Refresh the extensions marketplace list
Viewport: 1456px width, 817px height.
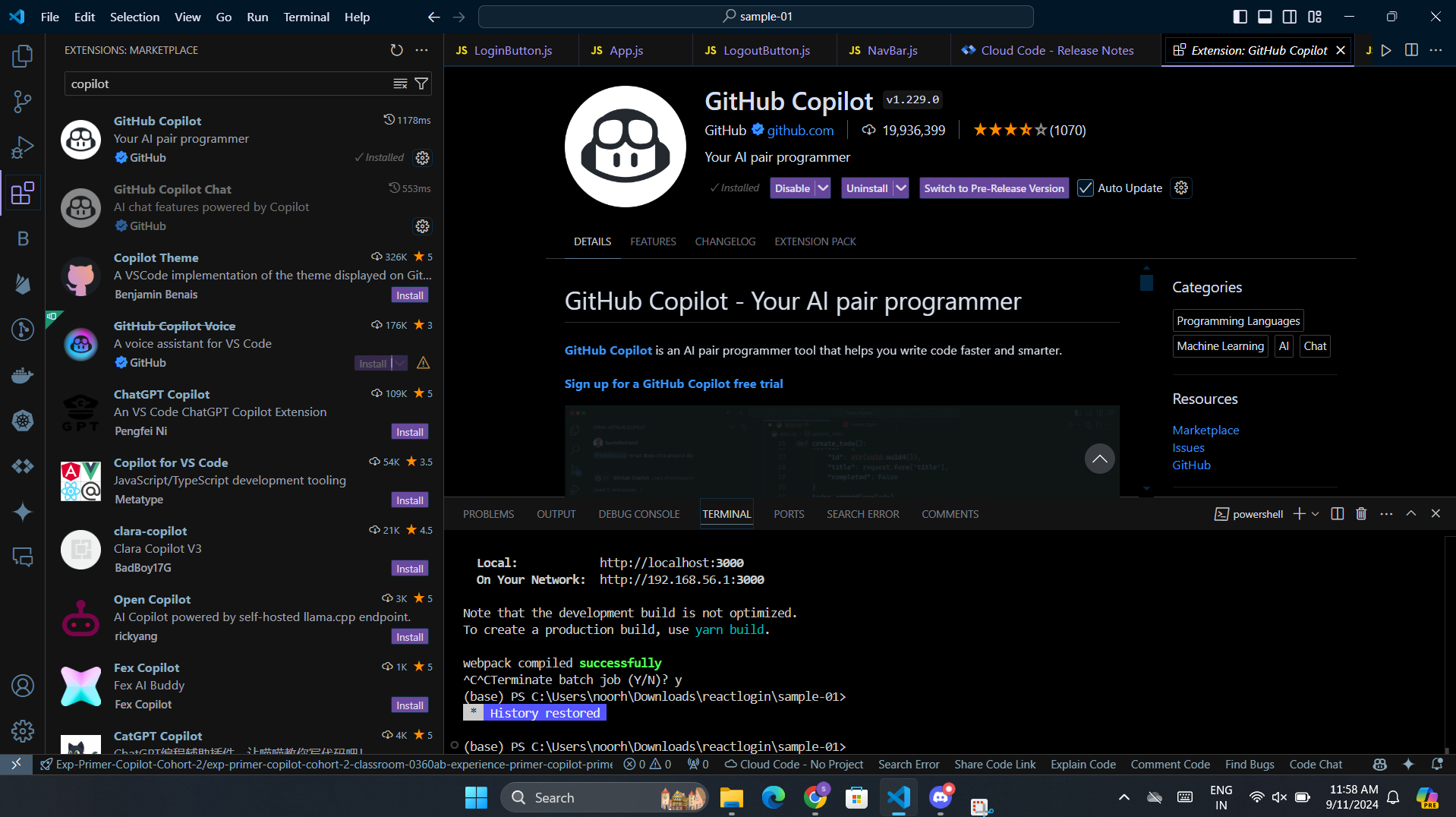coord(396,50)
